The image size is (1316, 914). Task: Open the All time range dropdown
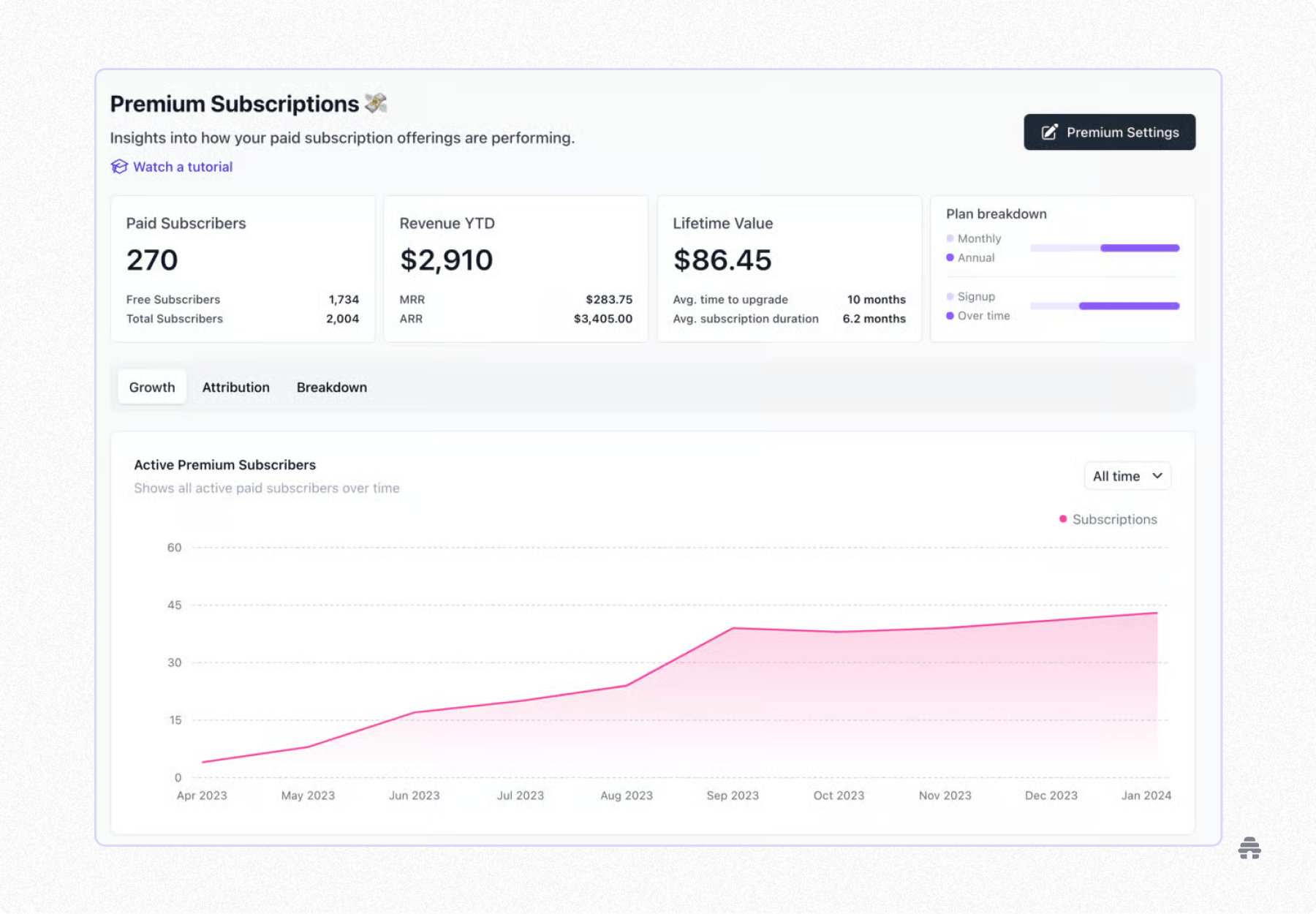click(1127, 476)
